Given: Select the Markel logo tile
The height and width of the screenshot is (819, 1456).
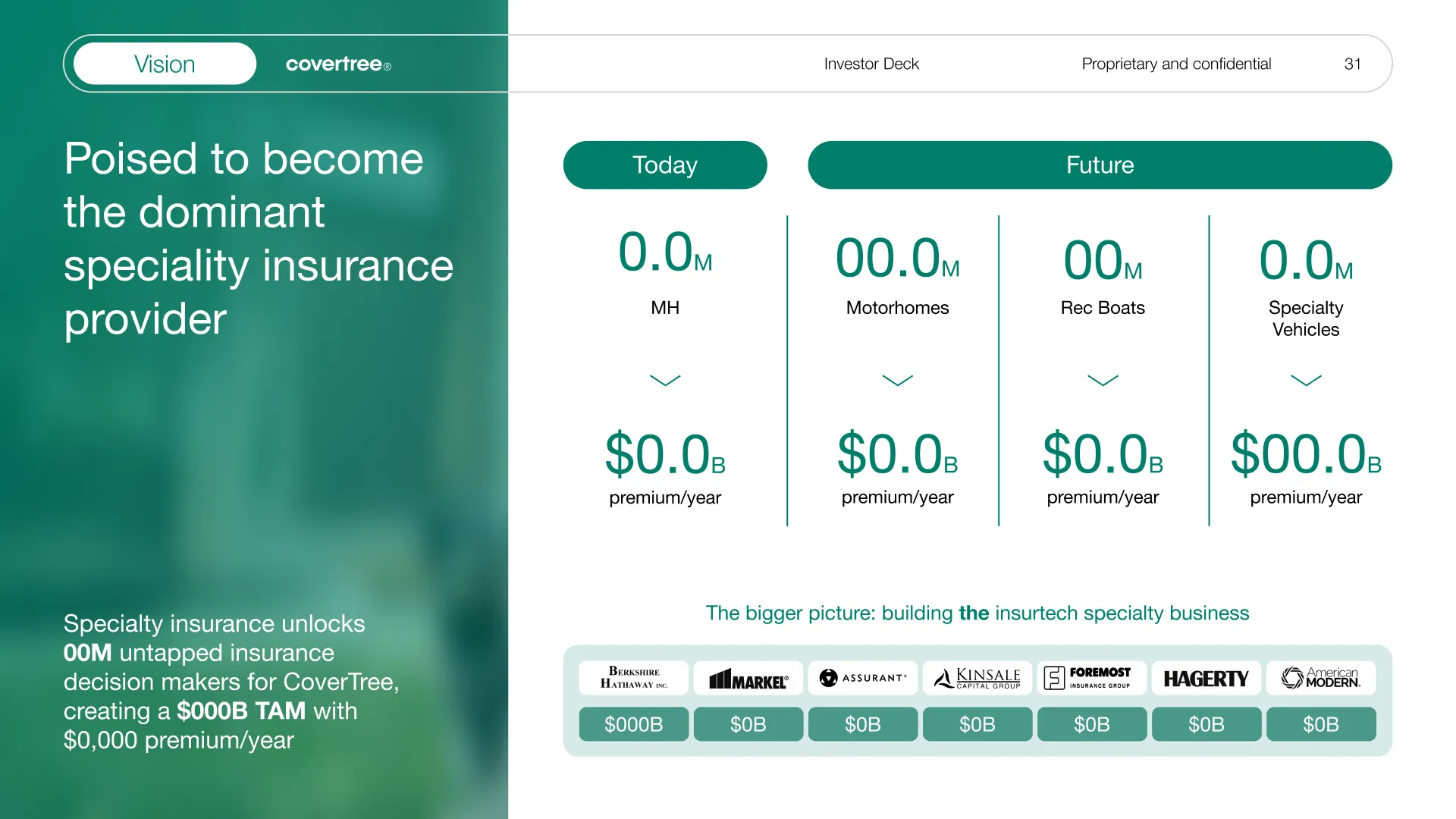Looking at the screenshot, I should pos(748,678).
